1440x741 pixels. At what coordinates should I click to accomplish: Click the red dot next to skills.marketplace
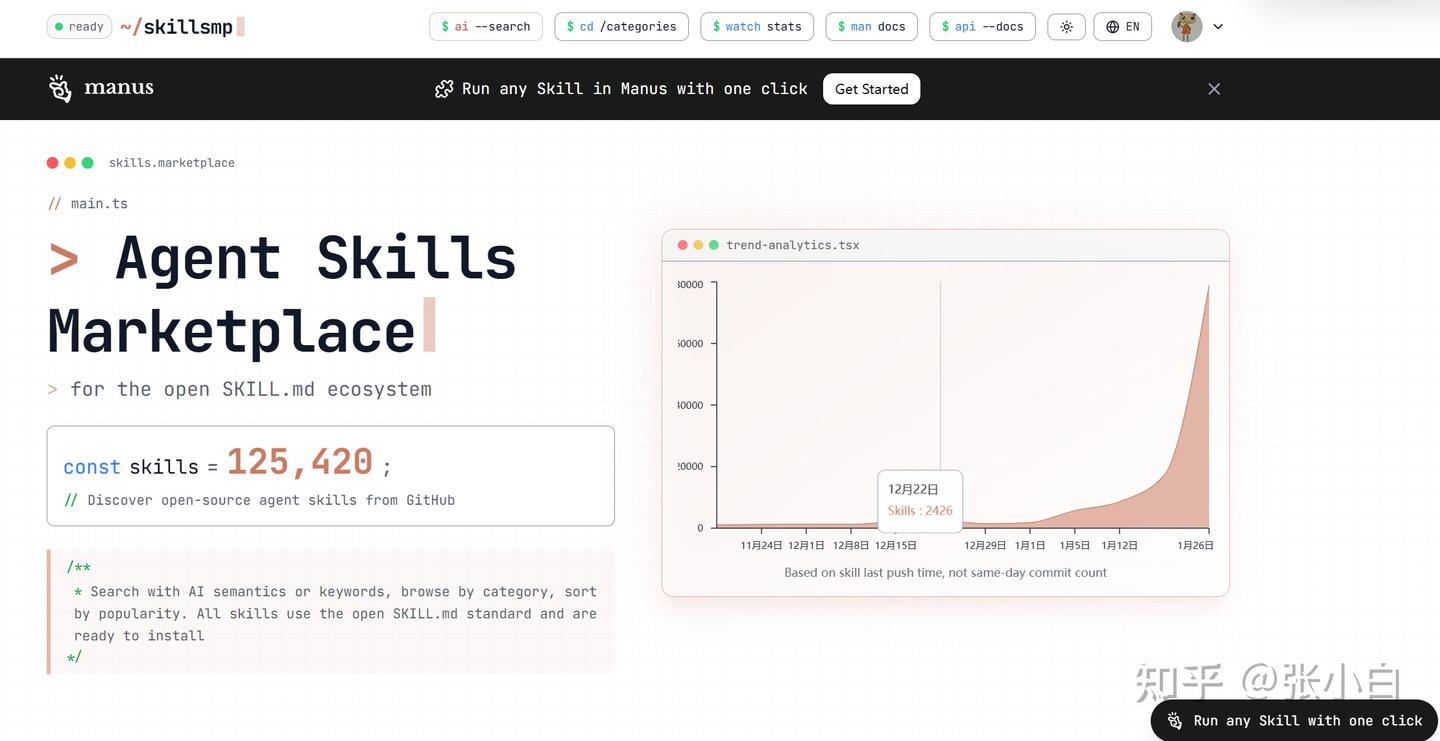coord(53,163)
